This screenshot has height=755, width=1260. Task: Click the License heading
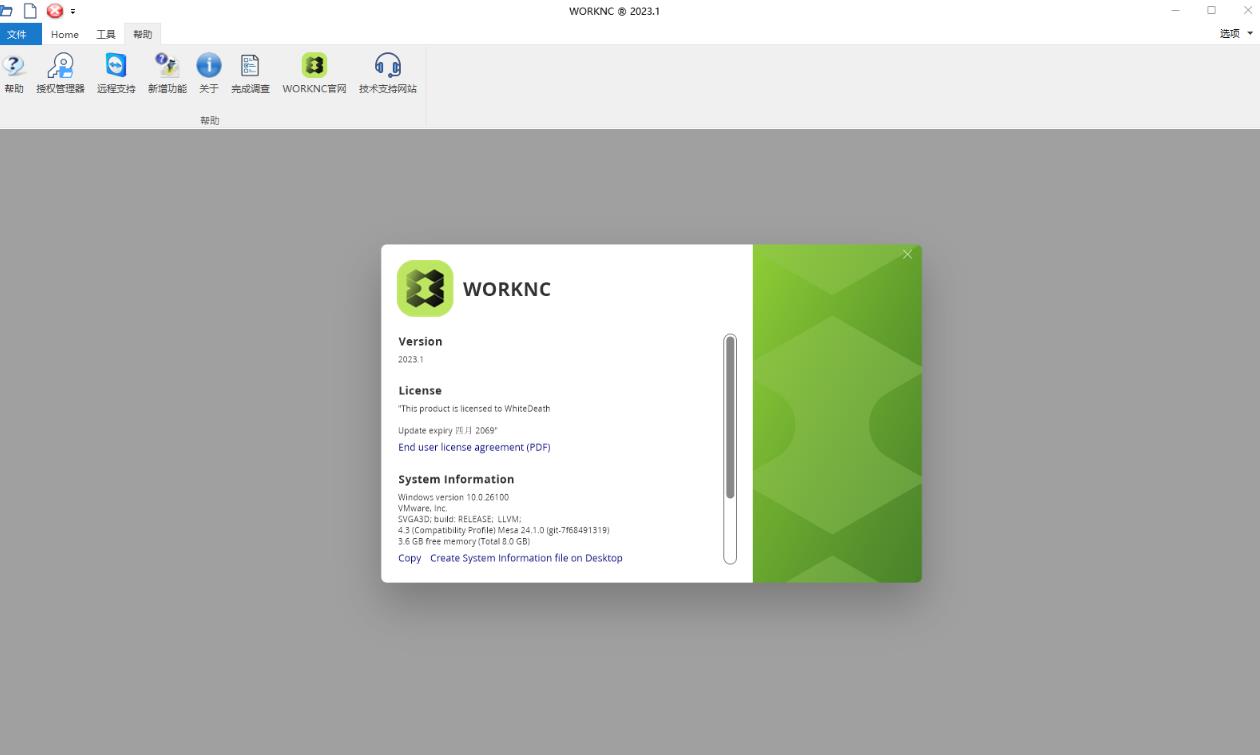[420, 390]
